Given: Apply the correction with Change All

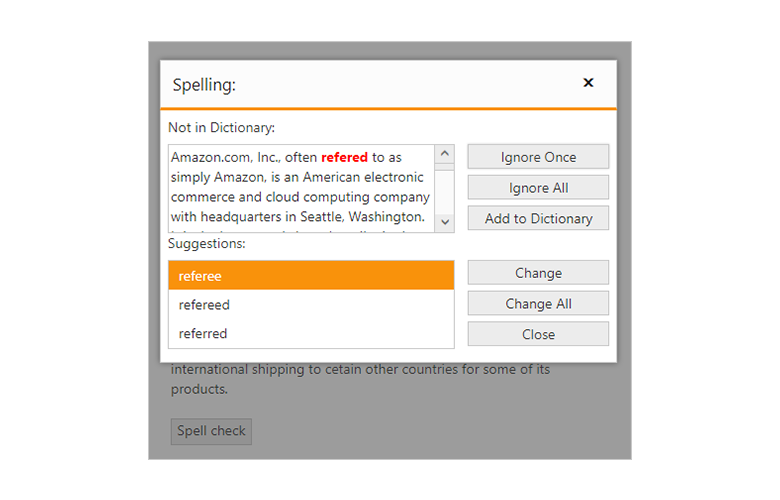Looking at the screenshot, I should click(x=538, y=304).
